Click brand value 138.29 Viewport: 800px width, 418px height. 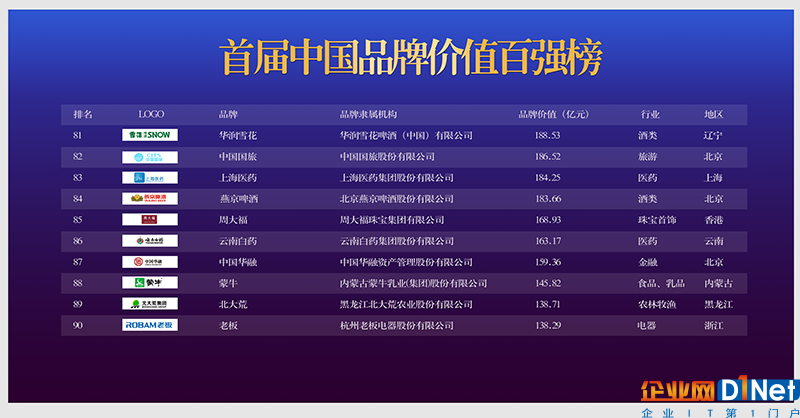click(548, 325)
